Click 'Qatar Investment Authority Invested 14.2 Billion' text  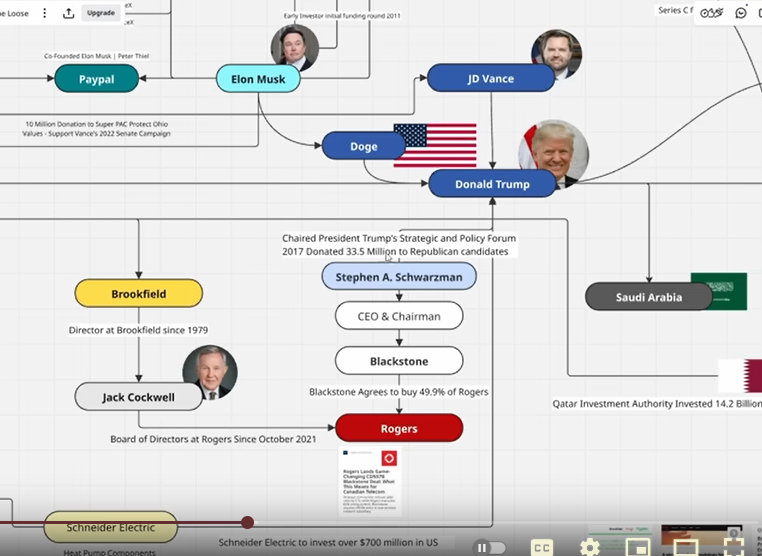coord(657,403)
